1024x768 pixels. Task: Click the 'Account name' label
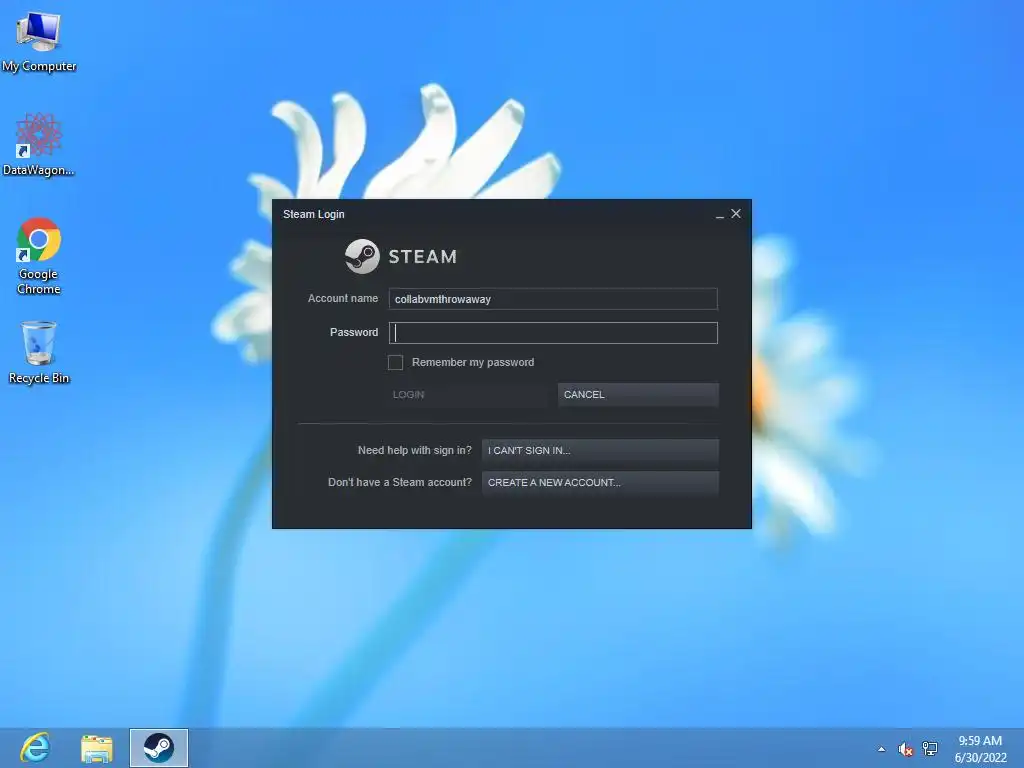343,298
